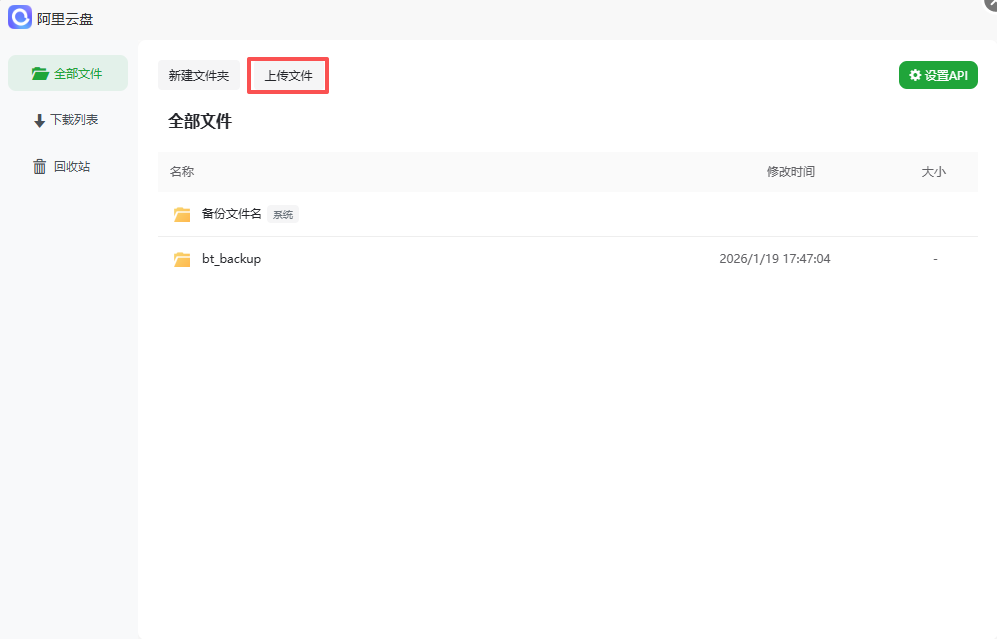This screenshot has width=997, height=639.
Task: Click the 修改时间 column header
Action: (x=793, y=171)
